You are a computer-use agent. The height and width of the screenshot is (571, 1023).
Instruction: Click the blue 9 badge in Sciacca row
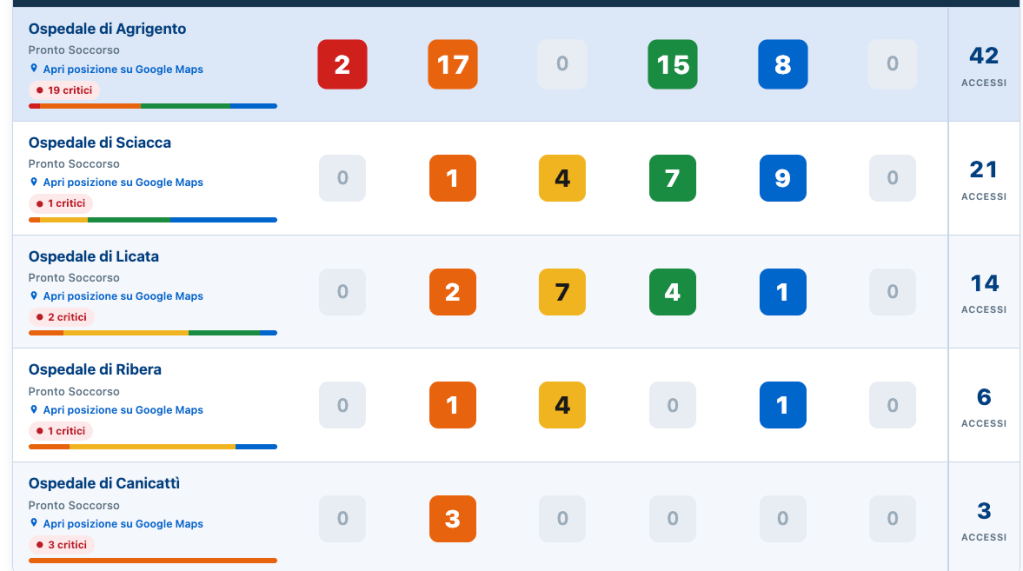pyautogui.click(x=782, y=178)
